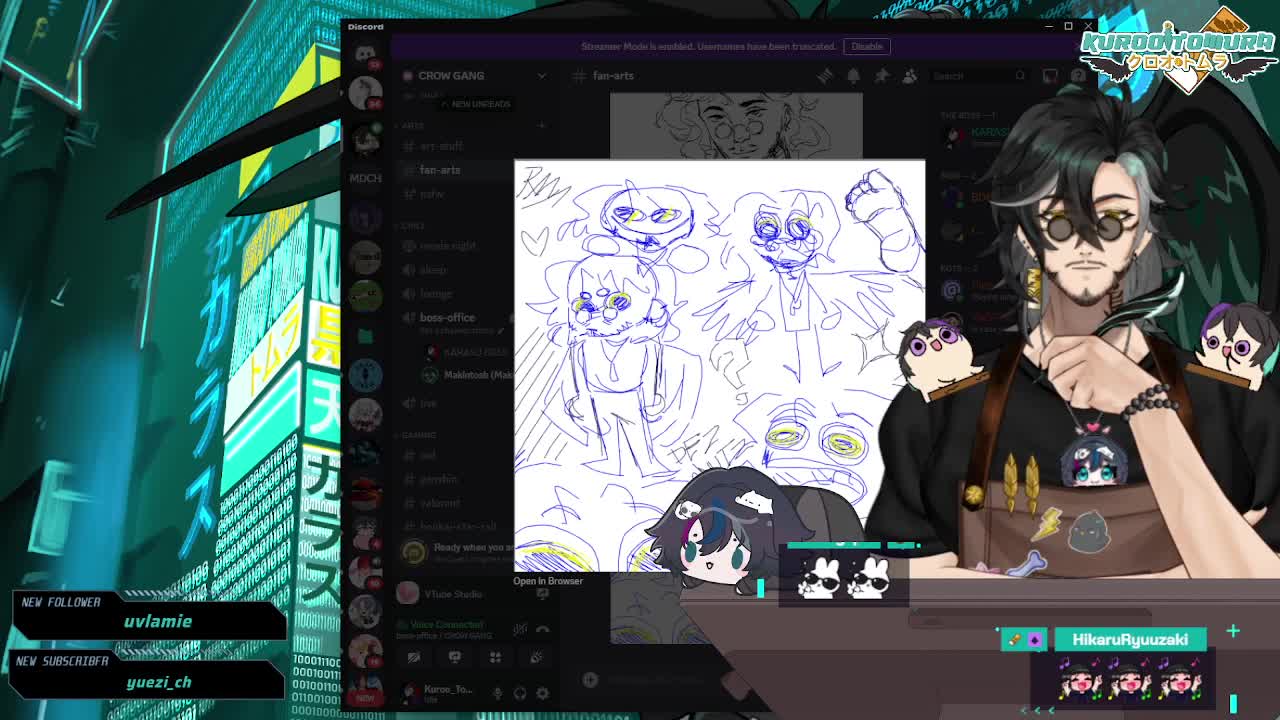
Task: View enlarged blue sketch fan-art image
Action: coord(720,366)
